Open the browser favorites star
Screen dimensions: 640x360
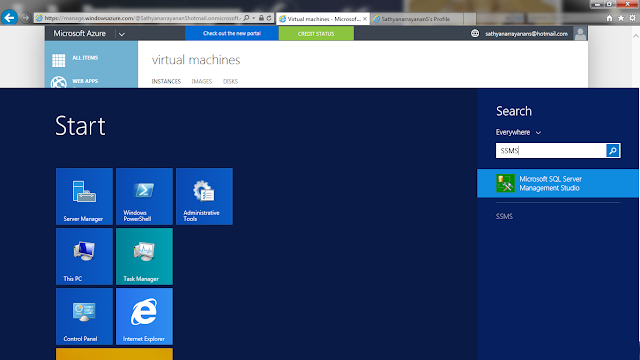pyautogui.click(x=621, y=18)
